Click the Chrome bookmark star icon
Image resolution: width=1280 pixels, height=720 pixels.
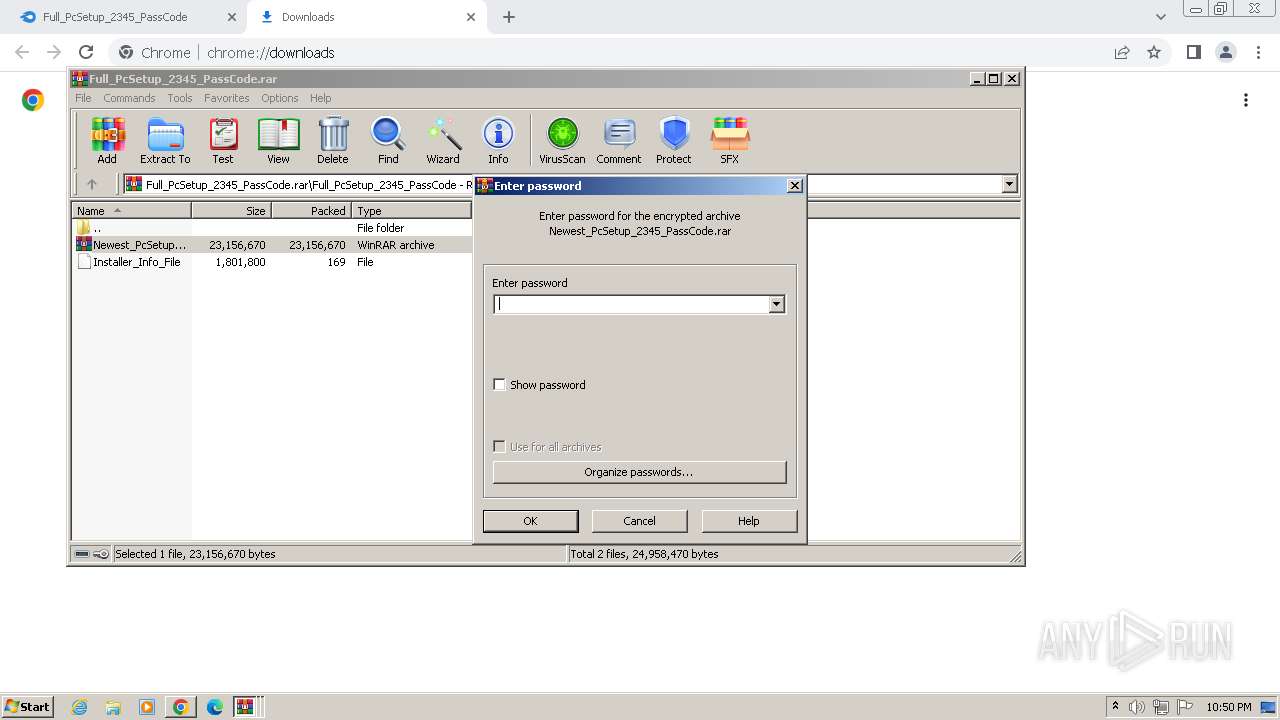coord(1154,52)
